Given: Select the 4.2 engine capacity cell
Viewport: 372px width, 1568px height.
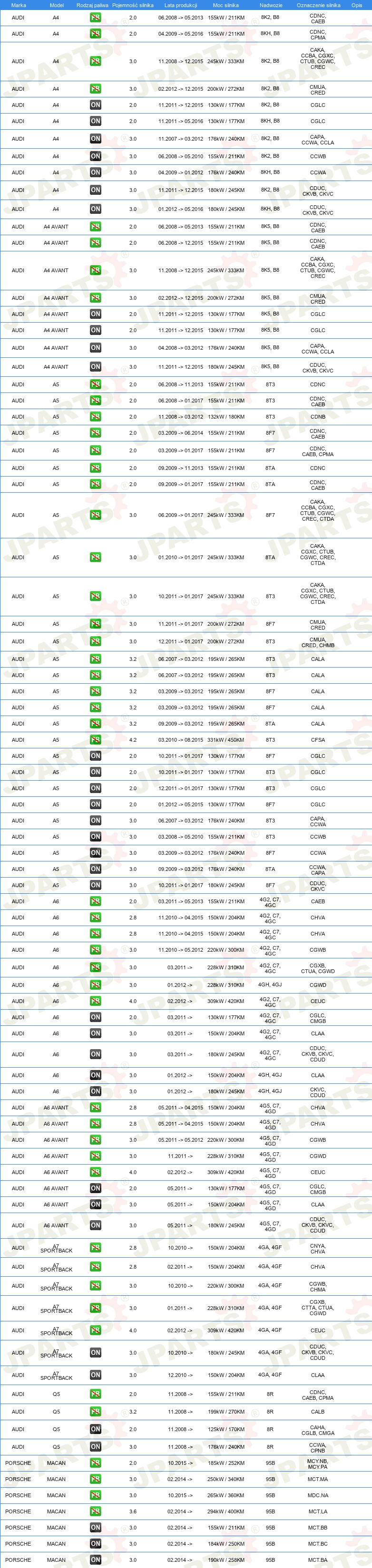Looking at the screenshot, I should point(133,740).
